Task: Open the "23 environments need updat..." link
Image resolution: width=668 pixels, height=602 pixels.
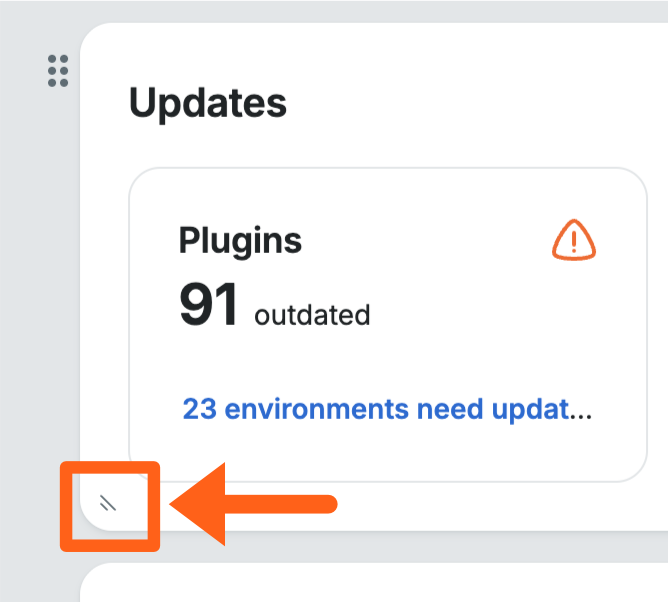Action: pos(387,409)
